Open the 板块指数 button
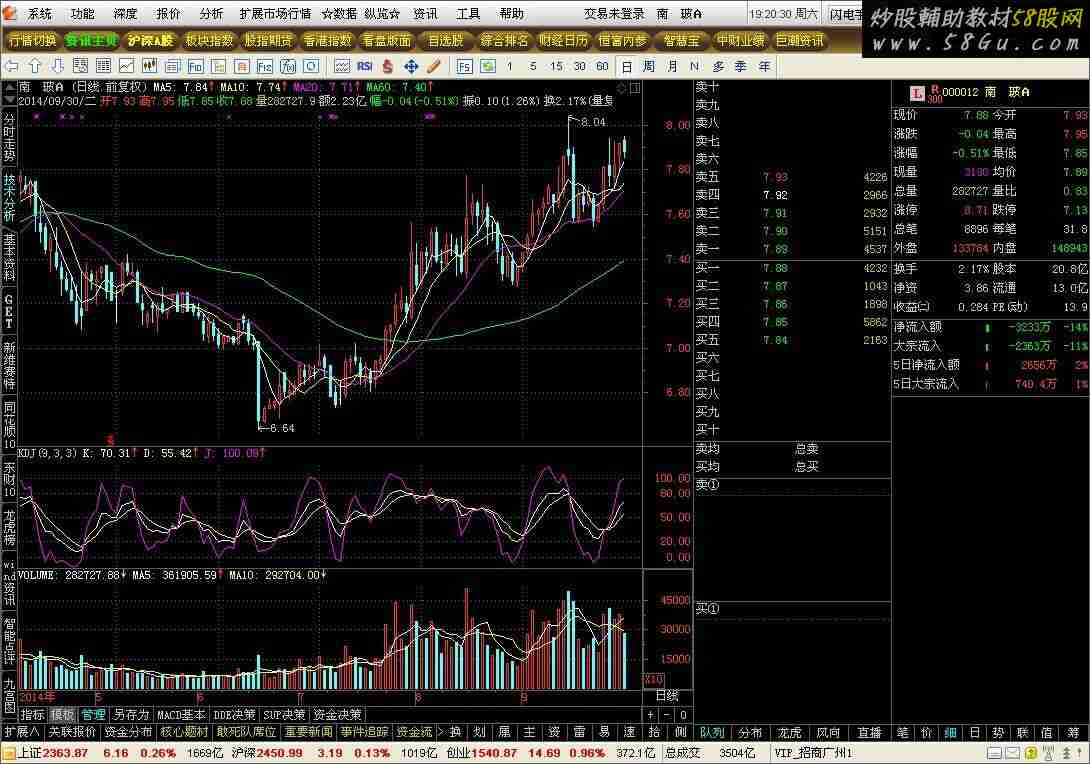This screenshot has width=1090, height=764. (209, 40)
